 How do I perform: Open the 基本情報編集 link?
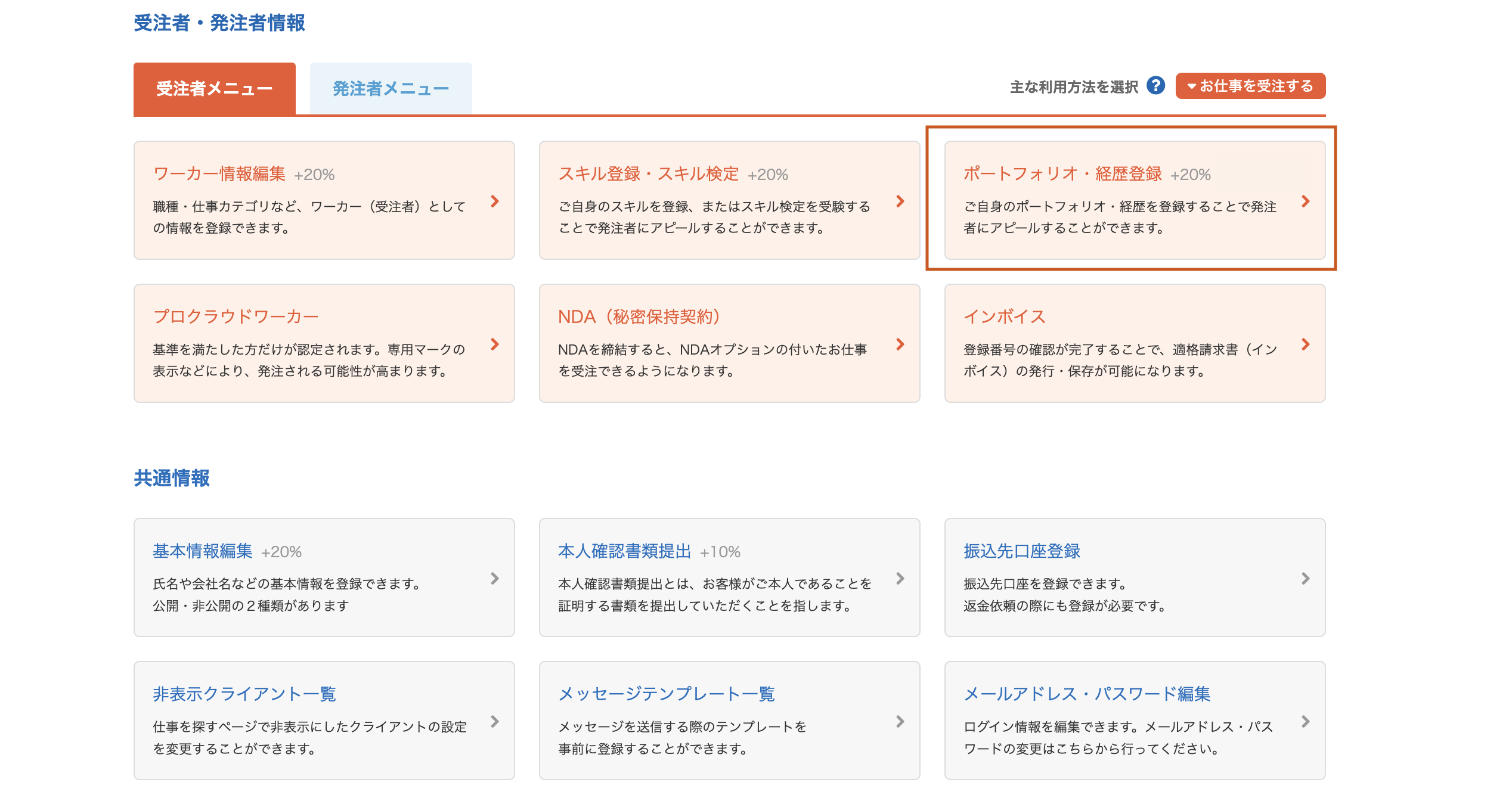point(203,551)
